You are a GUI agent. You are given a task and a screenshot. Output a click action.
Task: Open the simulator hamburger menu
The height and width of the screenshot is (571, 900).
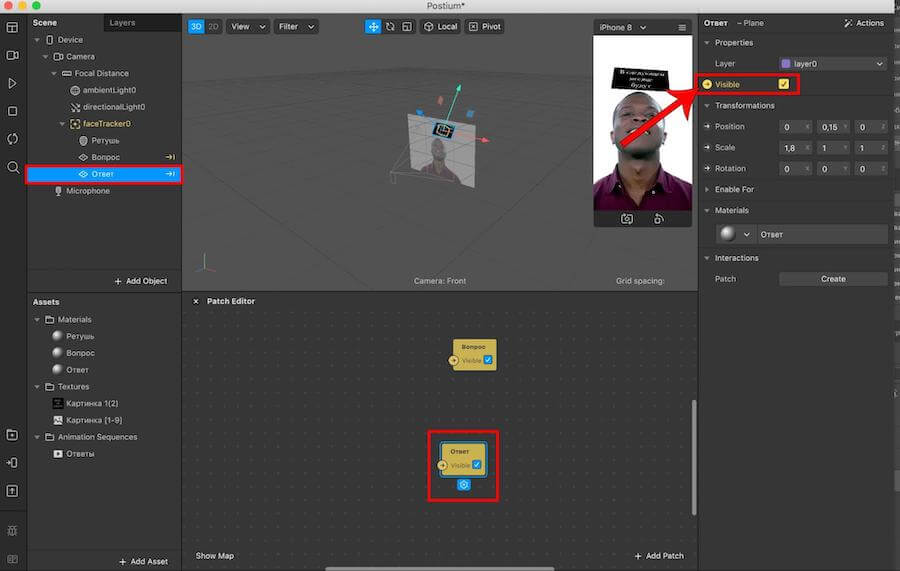682,27
